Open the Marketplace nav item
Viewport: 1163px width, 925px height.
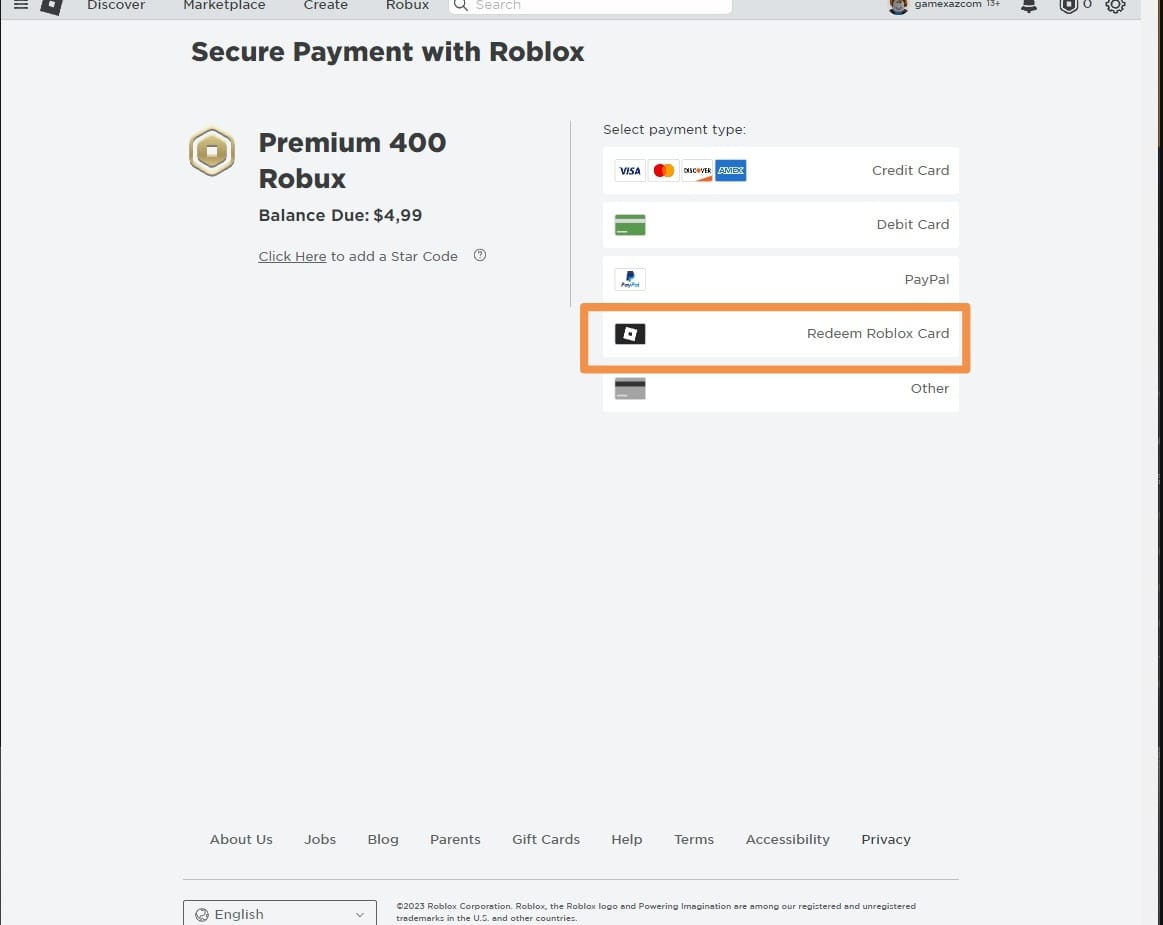coord(224,5)
